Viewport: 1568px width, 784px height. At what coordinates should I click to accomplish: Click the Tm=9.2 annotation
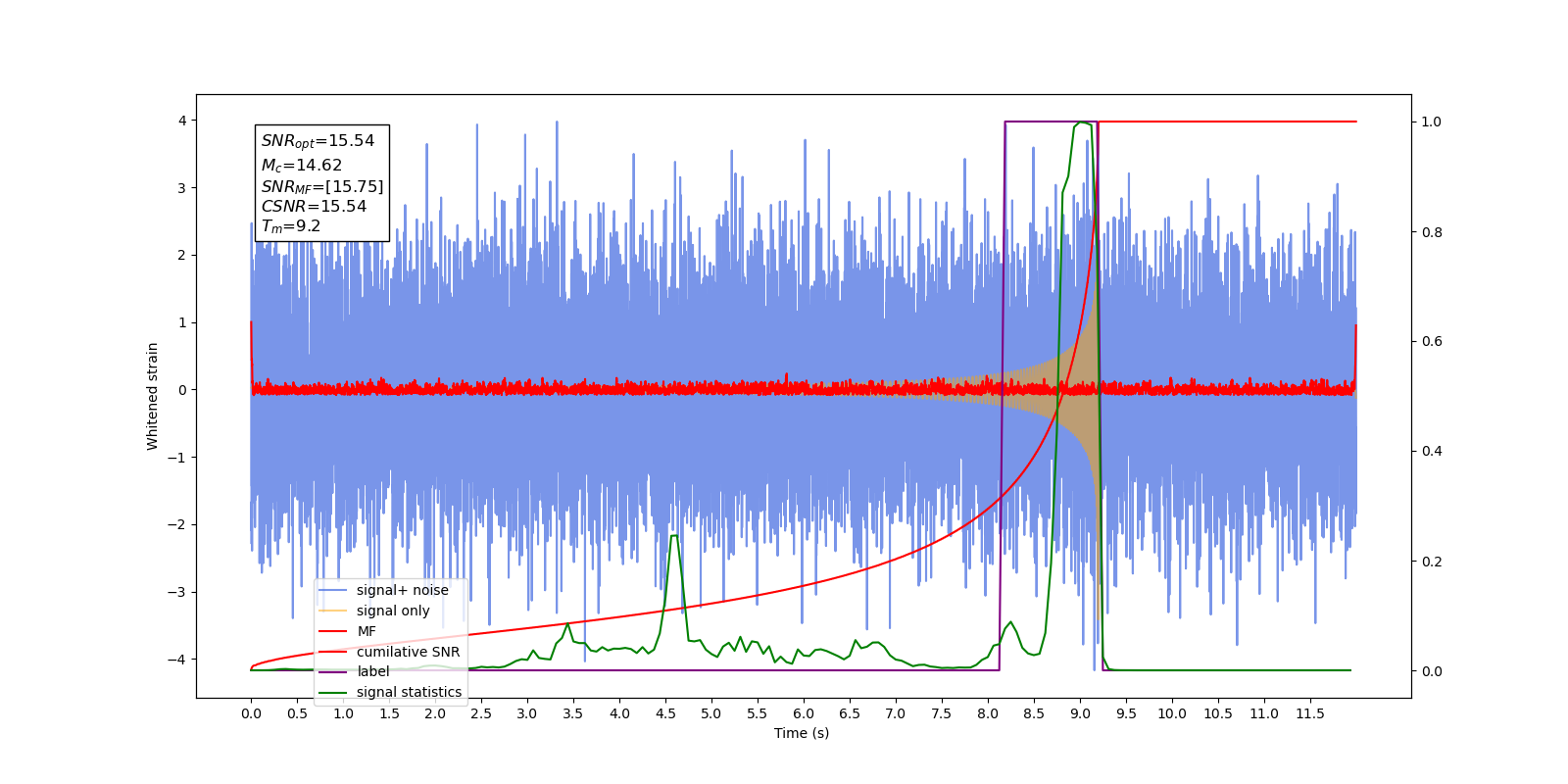click(x=291, y=226)
